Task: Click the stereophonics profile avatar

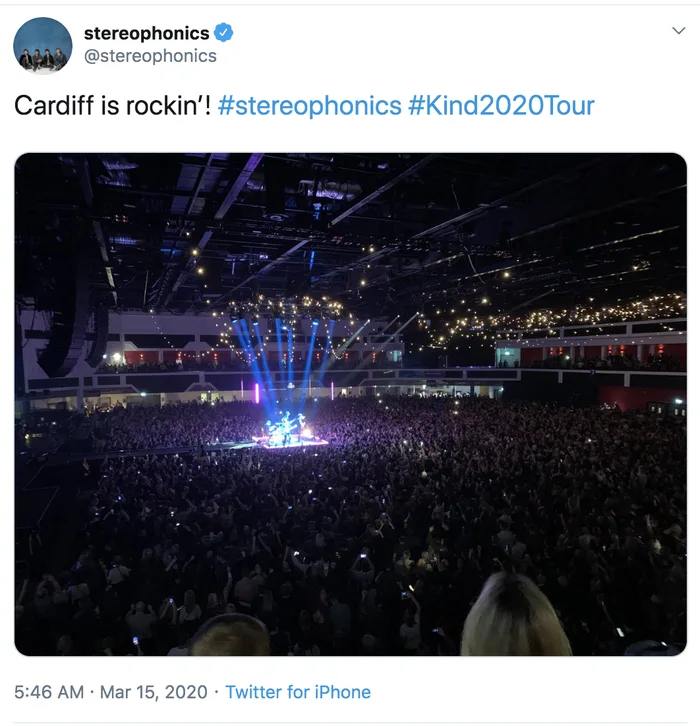Action: coord(43,46)
